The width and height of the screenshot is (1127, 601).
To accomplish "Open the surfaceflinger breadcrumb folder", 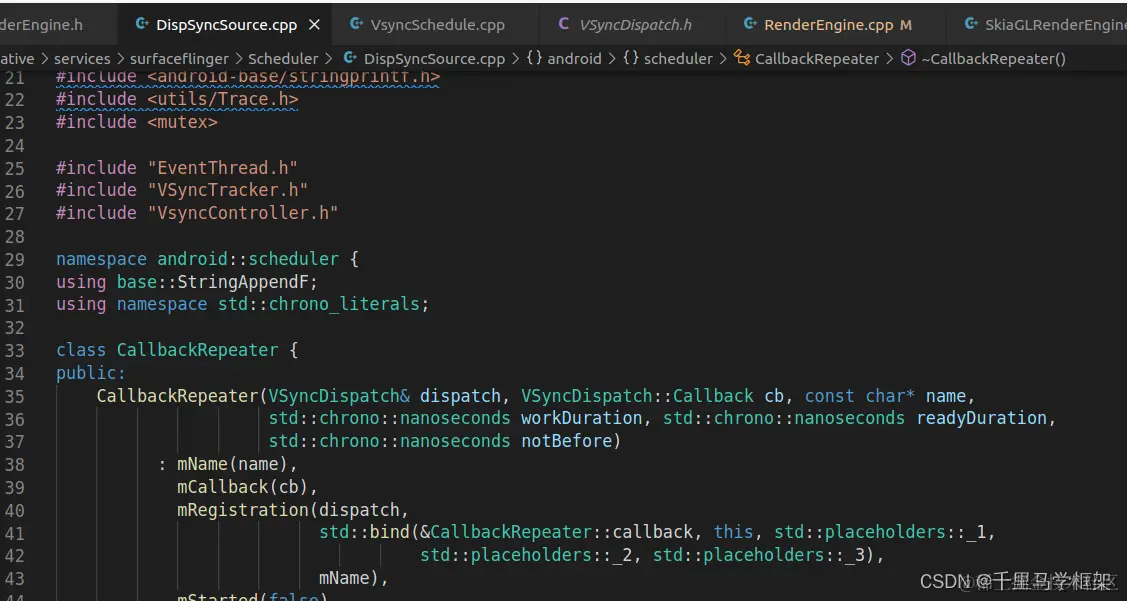I will [179, 58].
